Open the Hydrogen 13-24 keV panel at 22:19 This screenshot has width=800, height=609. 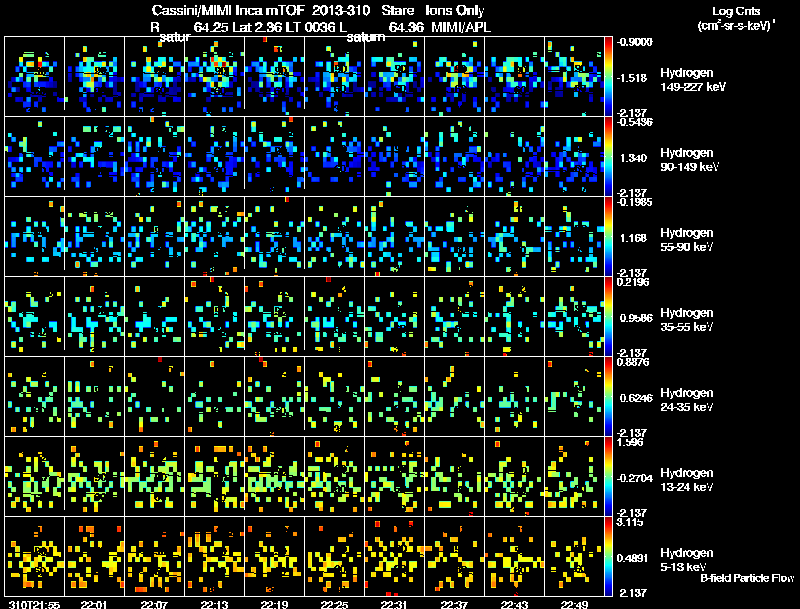click(274, 476)
